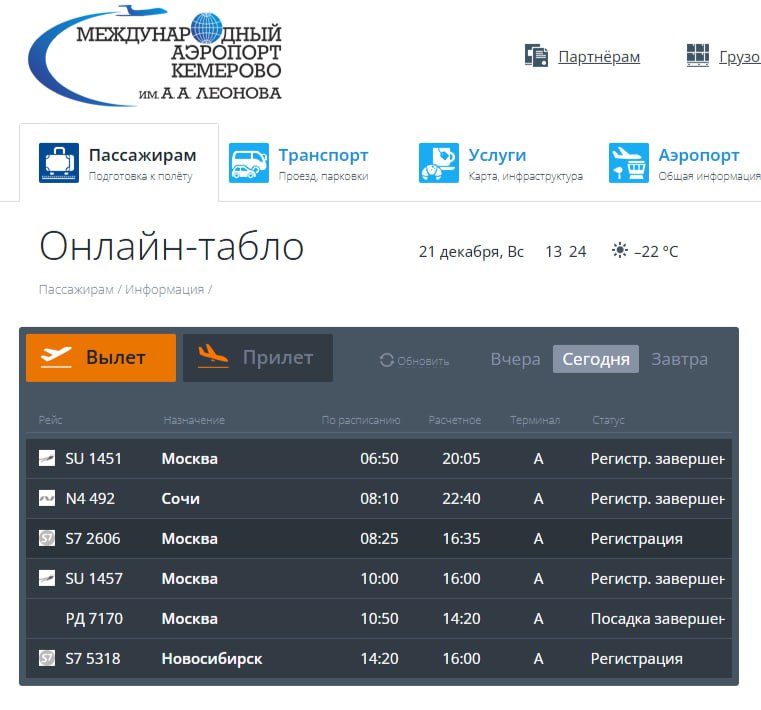Click the cargo pallet icon near Грузо
Image resolution: width=761 pixels, height=710 pixels.
pos(698,56)
